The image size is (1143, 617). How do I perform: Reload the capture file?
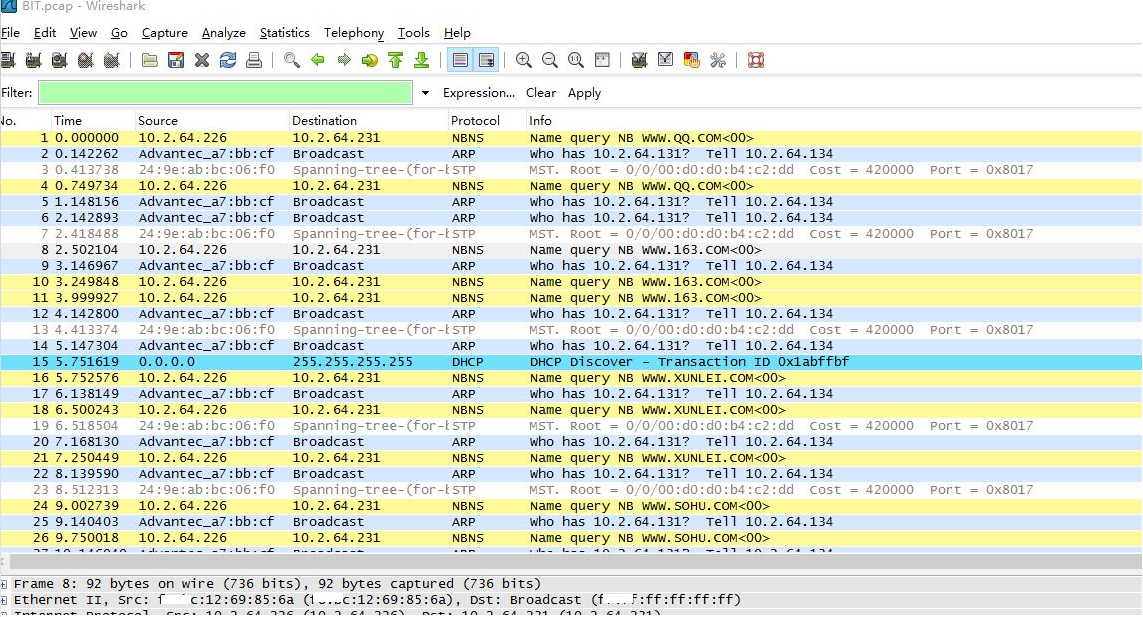pyautogui.click(x=228, y=60)
